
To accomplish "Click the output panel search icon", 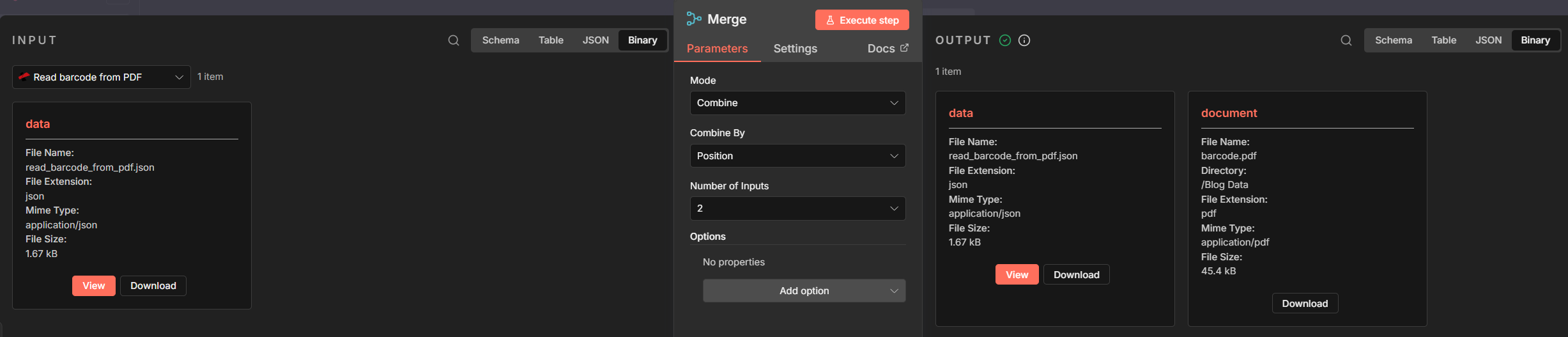I will click(x=1346, y=40).
